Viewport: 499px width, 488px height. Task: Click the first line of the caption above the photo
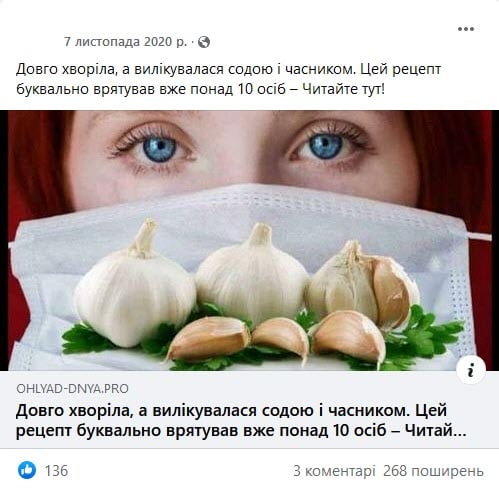[x=228, y=69]
